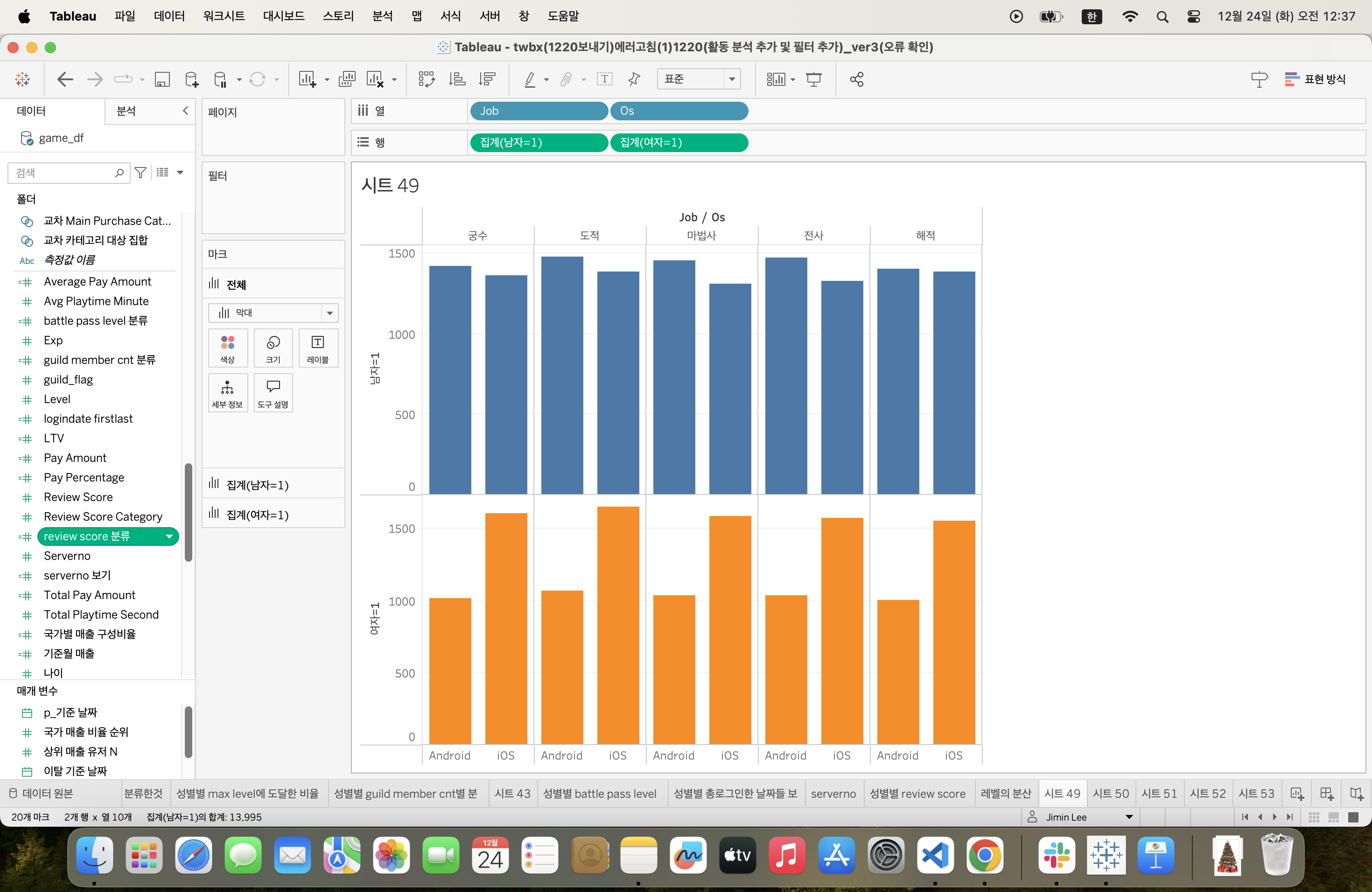Click the 해적 iOS blue bar
Image resolution: width=1372 pixels, height=892 pixels.
[x=954, y=383]
